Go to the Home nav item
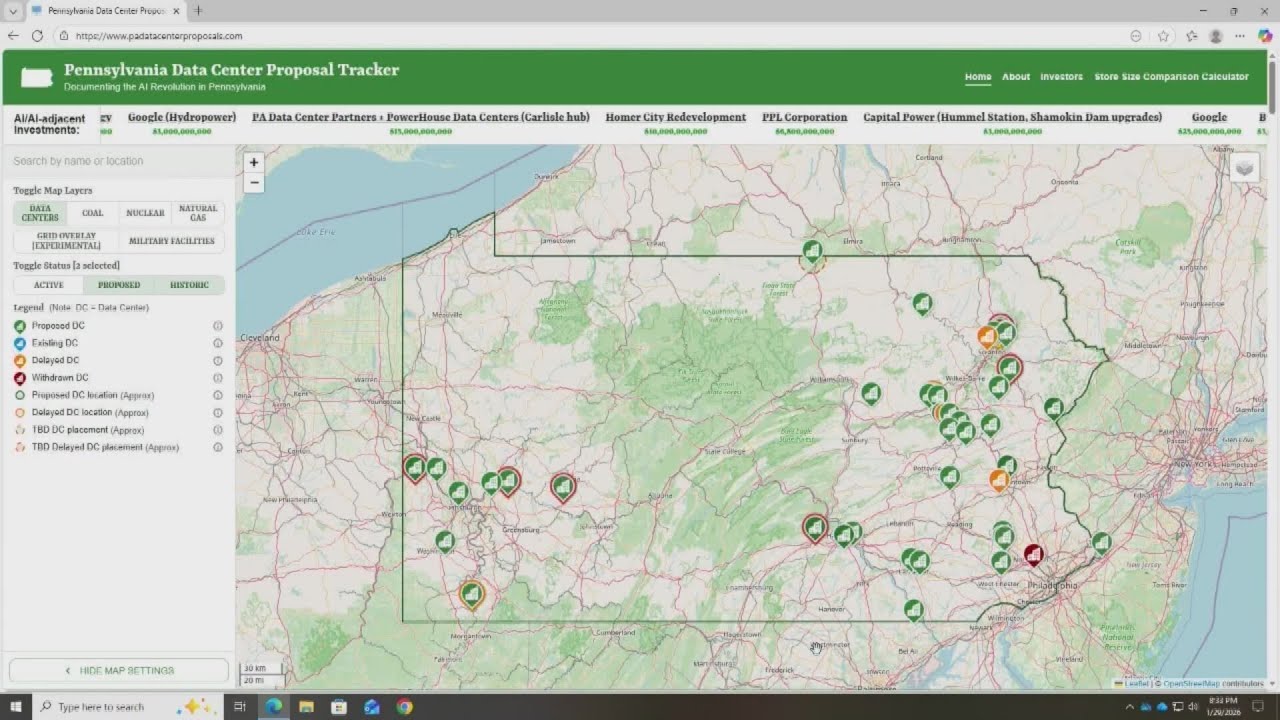 coord(978,77)
